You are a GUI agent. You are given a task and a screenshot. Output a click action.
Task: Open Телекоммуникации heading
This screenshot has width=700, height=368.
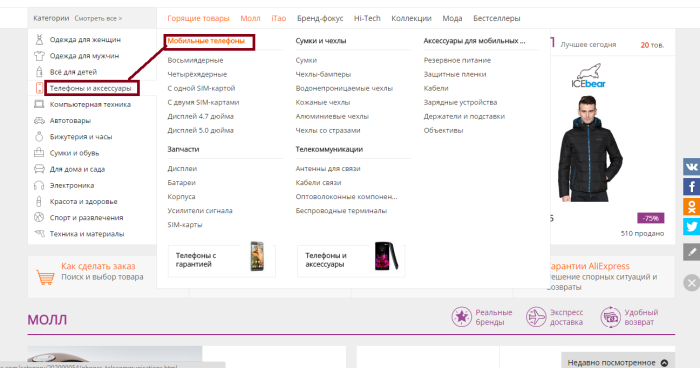pyautogui.click(x=329, y=149)
